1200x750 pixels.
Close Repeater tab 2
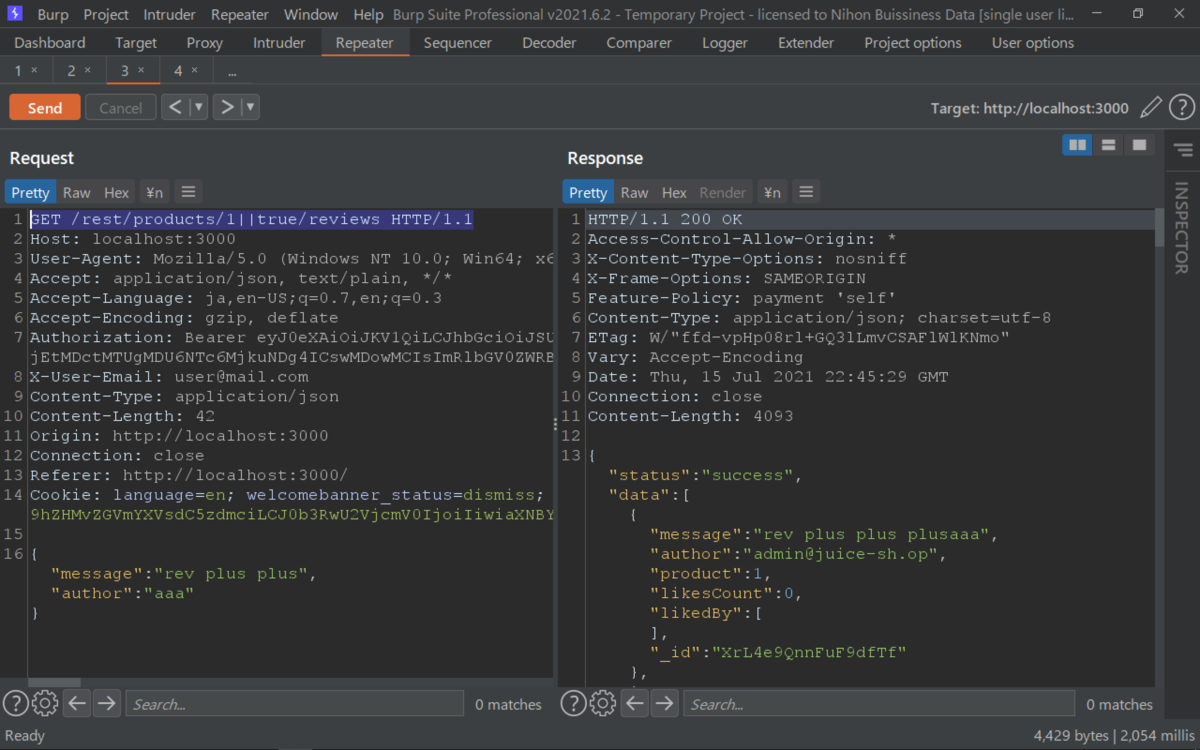[x=88, y=70]
